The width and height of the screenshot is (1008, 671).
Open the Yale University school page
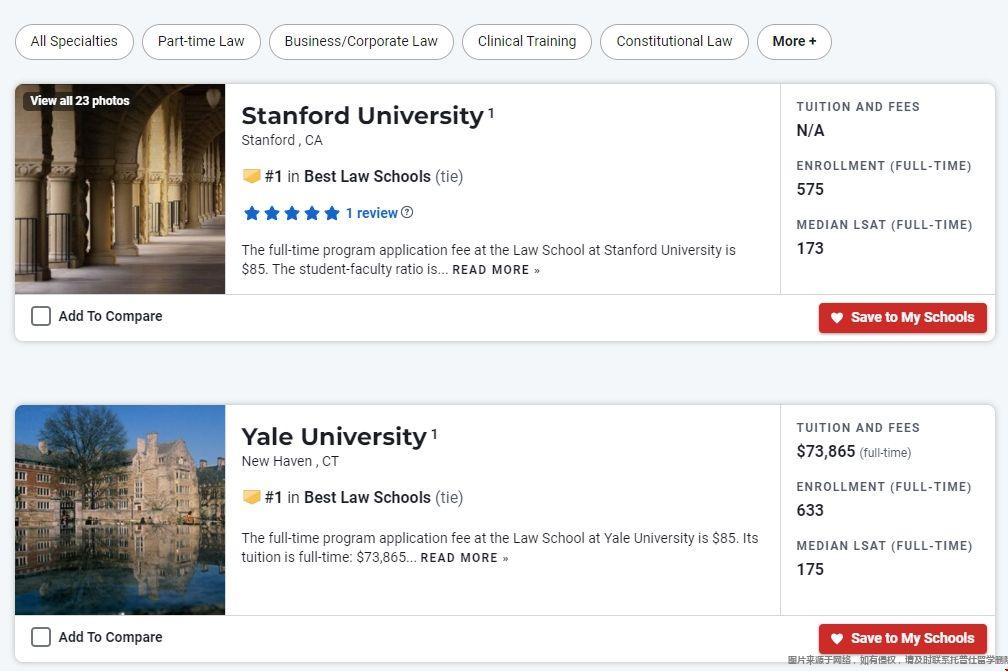click(334, 436)
